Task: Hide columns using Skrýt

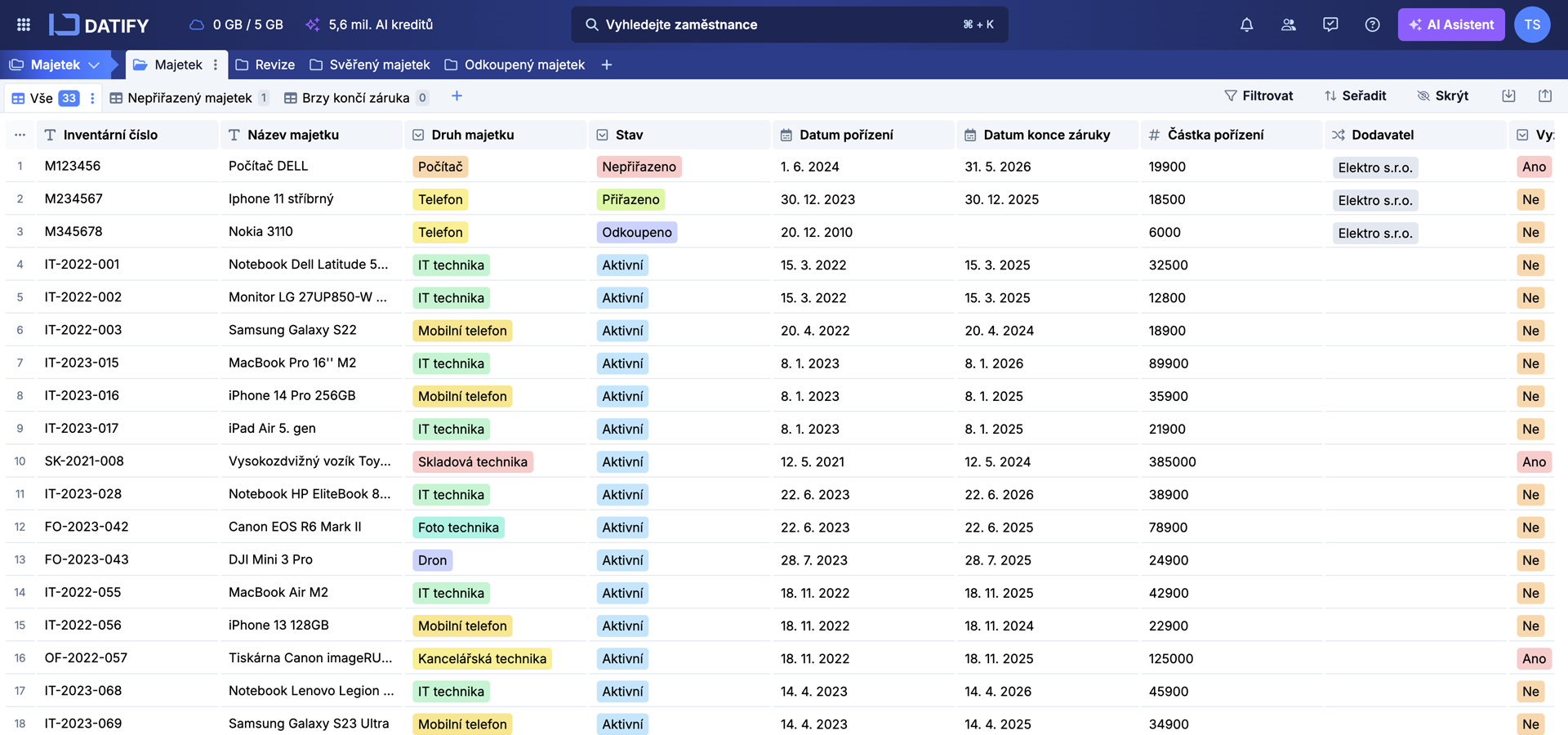Action: (1442, 96)
